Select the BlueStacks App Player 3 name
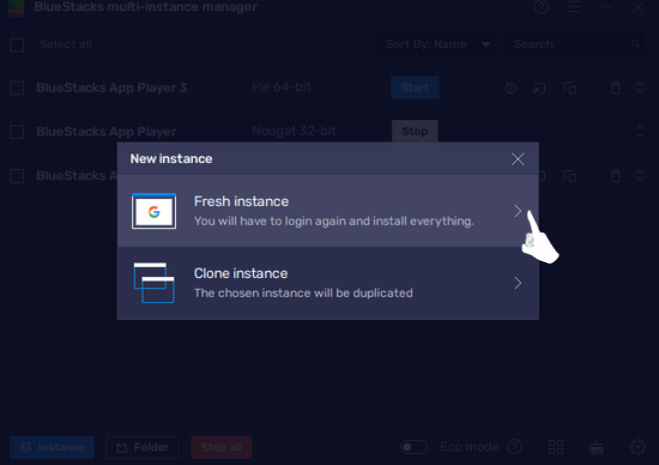Viewport: 659px width, 465px height. tap(111, 87)
